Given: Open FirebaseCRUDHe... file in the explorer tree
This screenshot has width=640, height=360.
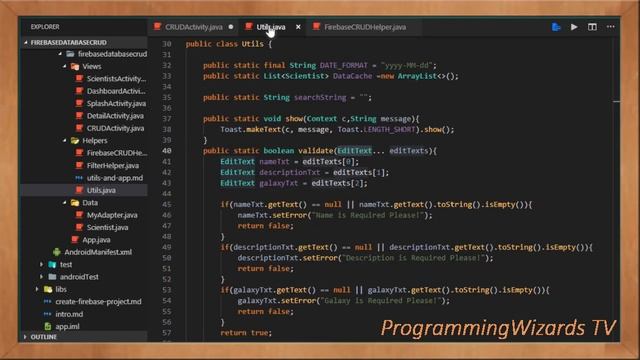Looking at the screenshot, I should pyautogui.click(x=117, y=153).
